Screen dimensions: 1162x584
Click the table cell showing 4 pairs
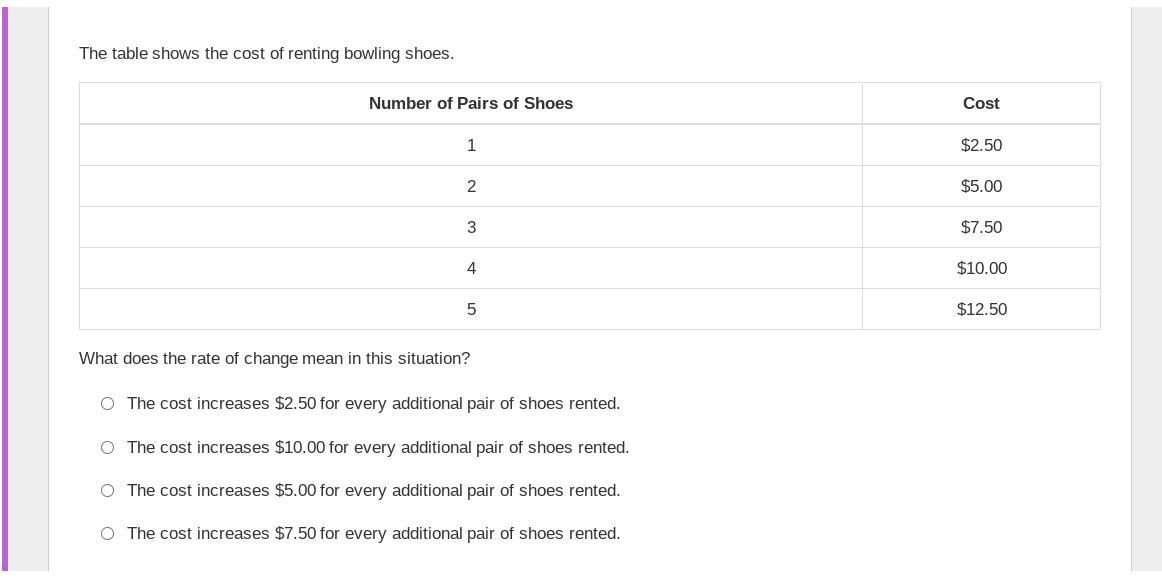tap(471, 269)
